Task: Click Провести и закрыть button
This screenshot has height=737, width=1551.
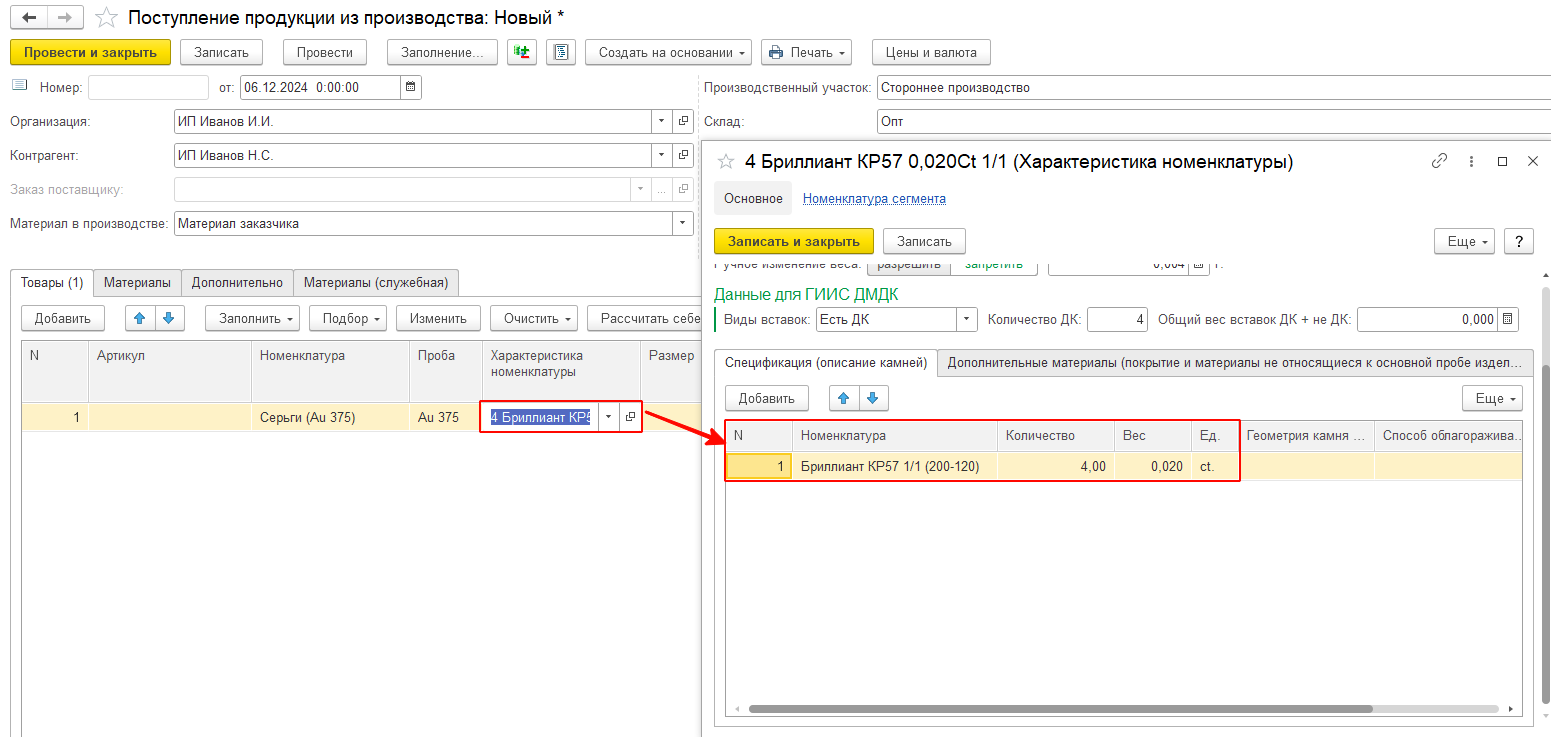Action: point(91,52)
